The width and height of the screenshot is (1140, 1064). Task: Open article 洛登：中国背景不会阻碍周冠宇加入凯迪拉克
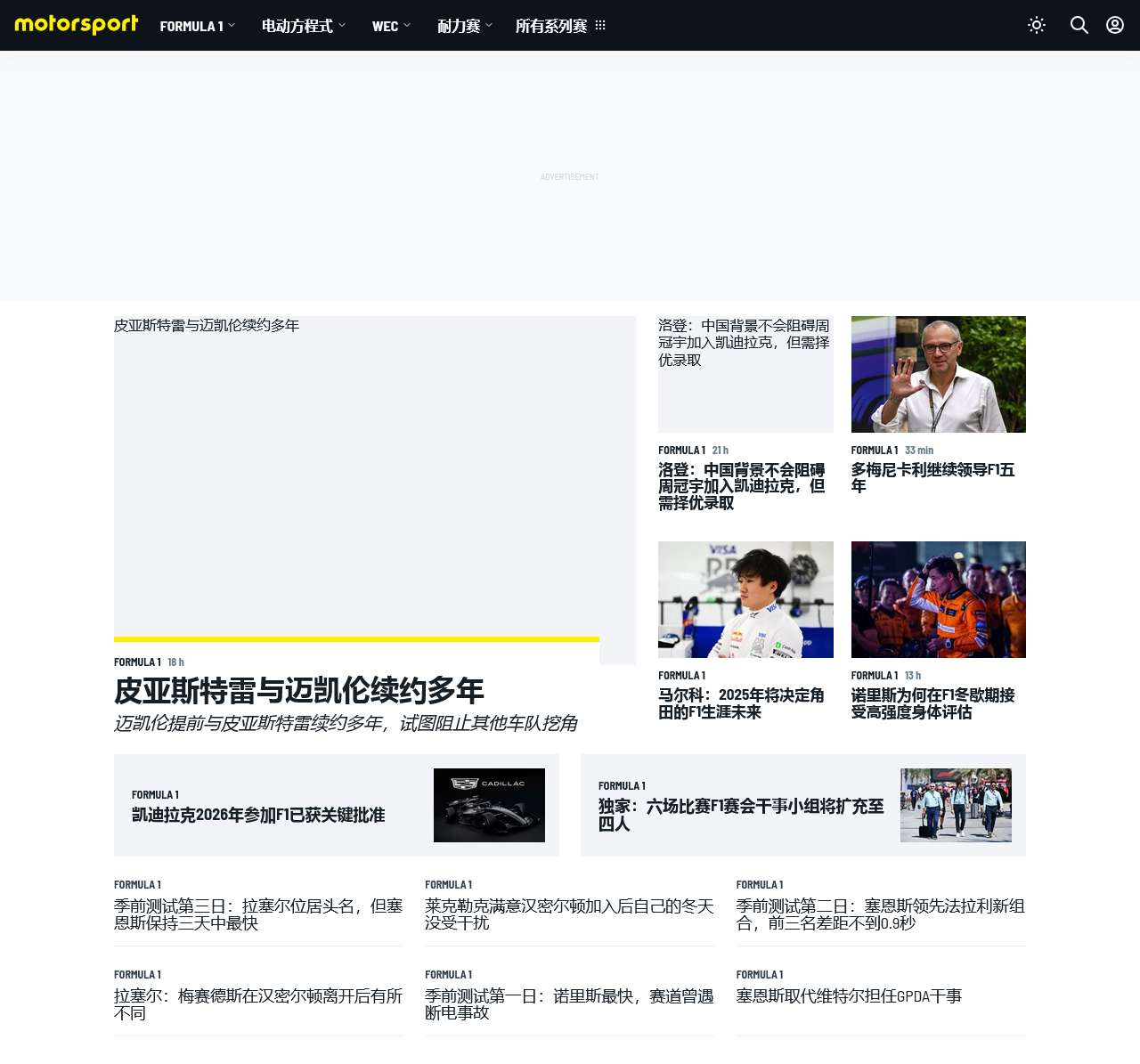pos(742,486)
